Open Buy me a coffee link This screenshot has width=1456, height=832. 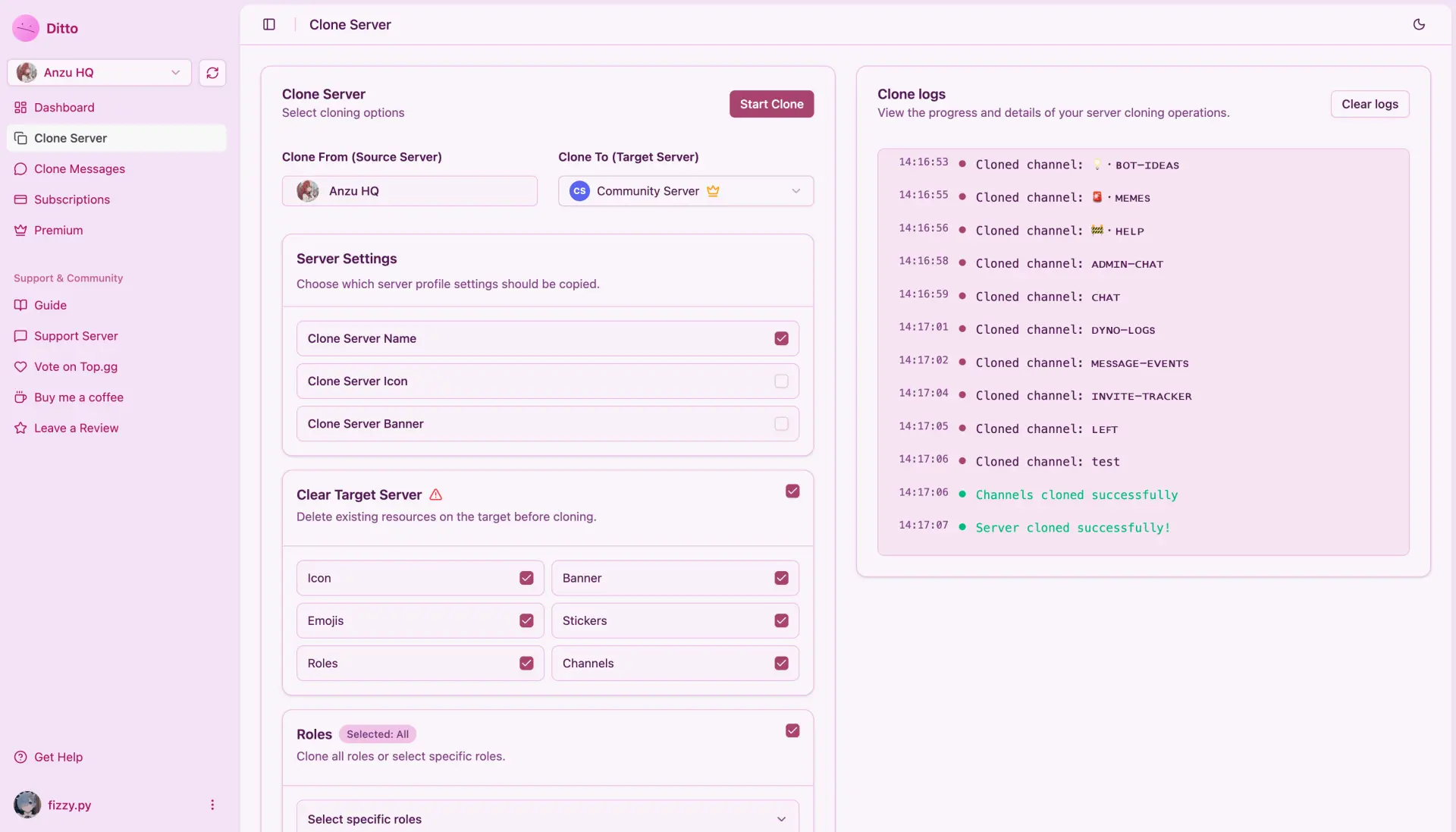tap(117, 397)
